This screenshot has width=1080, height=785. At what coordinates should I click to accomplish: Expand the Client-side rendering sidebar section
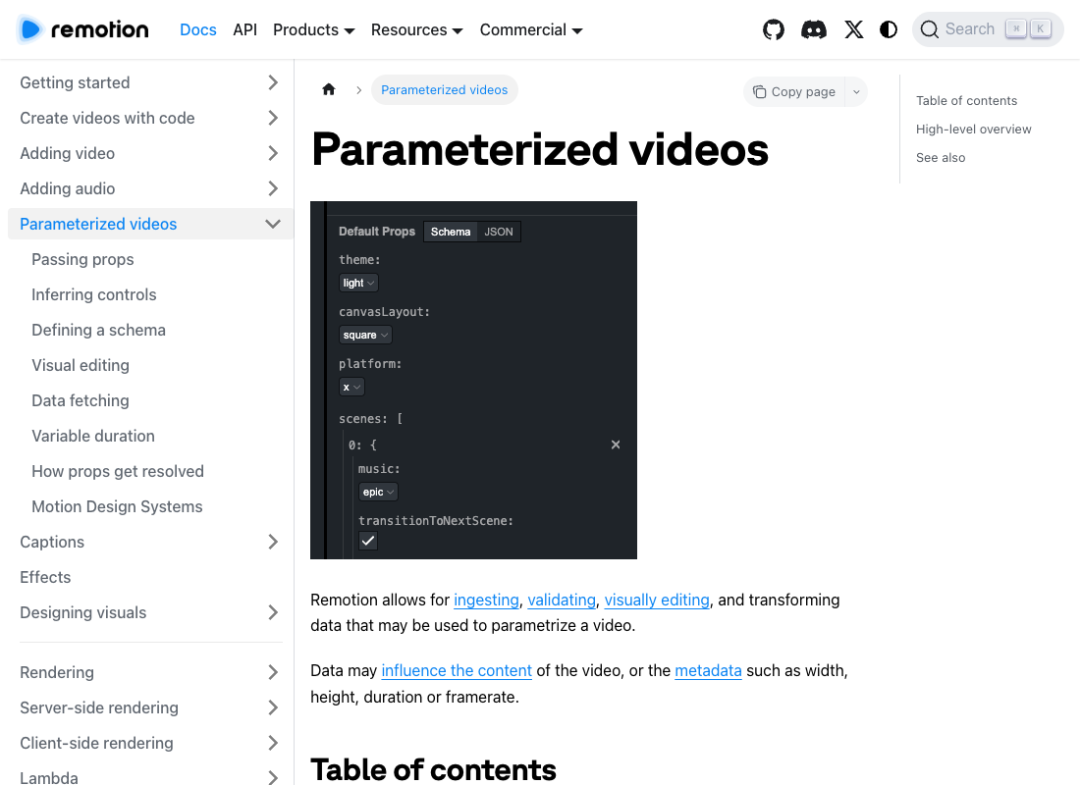(273, 743)
